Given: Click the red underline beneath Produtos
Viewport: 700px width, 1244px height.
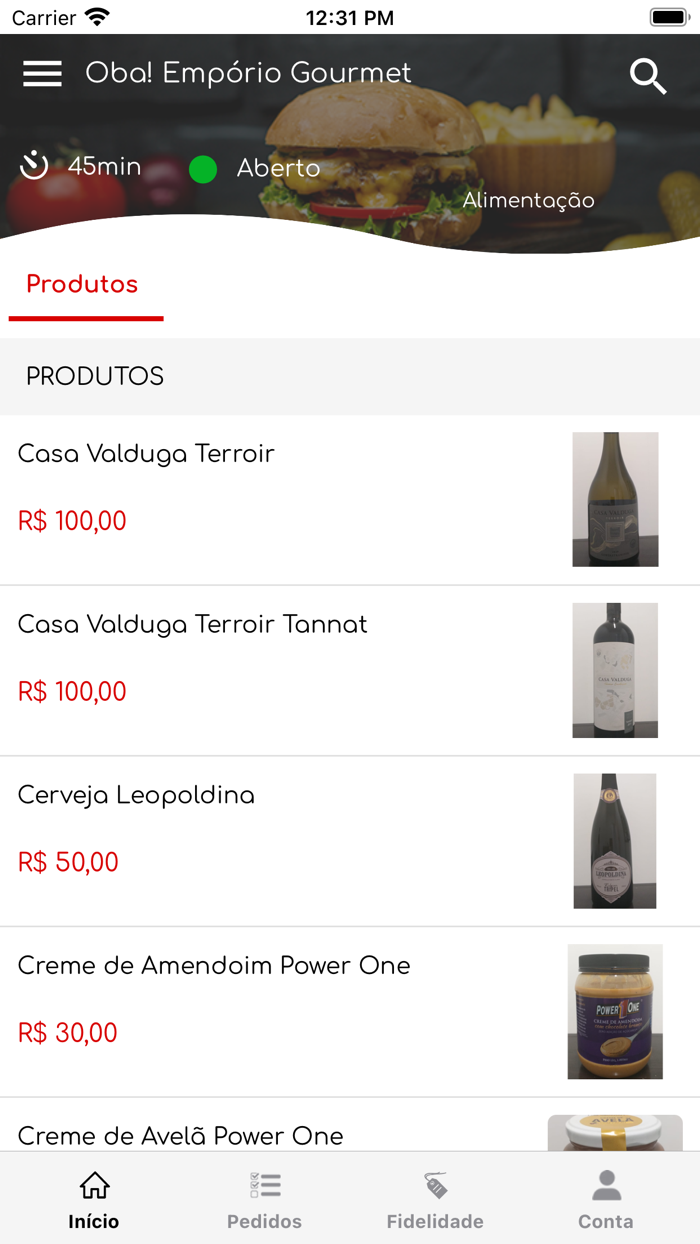Looking at the screenshot, I should tap(86, 319).
